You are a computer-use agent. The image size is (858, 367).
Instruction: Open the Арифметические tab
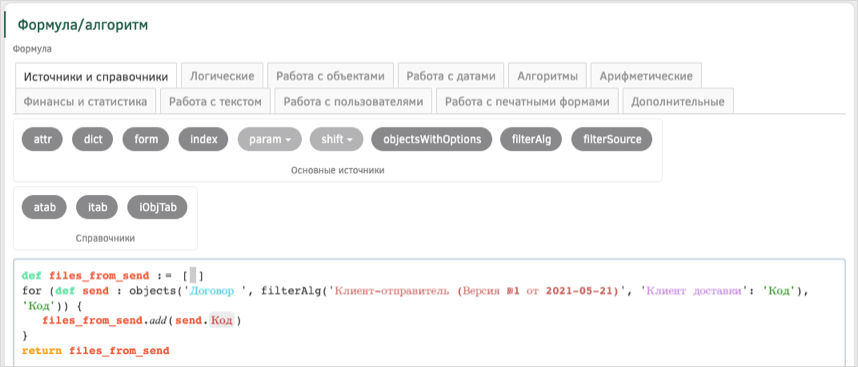646,76
